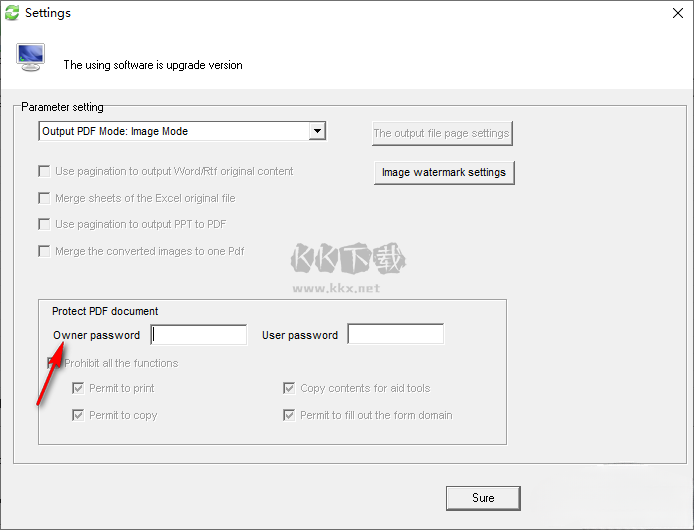
Task: Open the Output PDF Mode dropdown arrow
Action: coord(317,131)
